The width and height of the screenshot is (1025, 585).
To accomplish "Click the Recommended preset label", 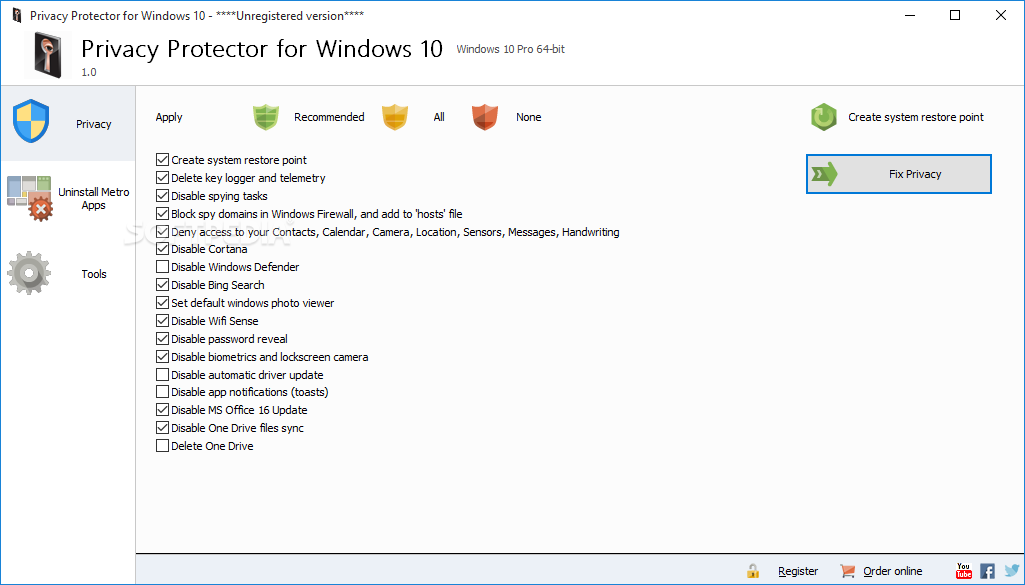I will [x=329, y=117].
